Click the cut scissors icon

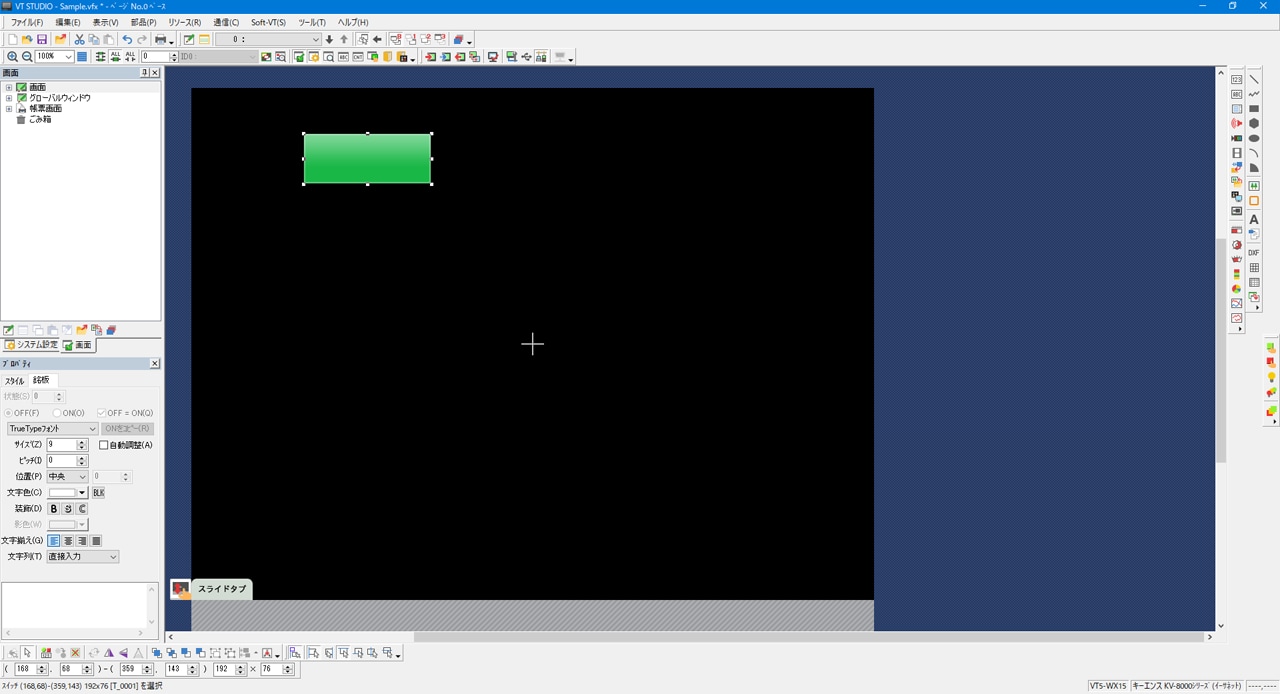(79, 40)
